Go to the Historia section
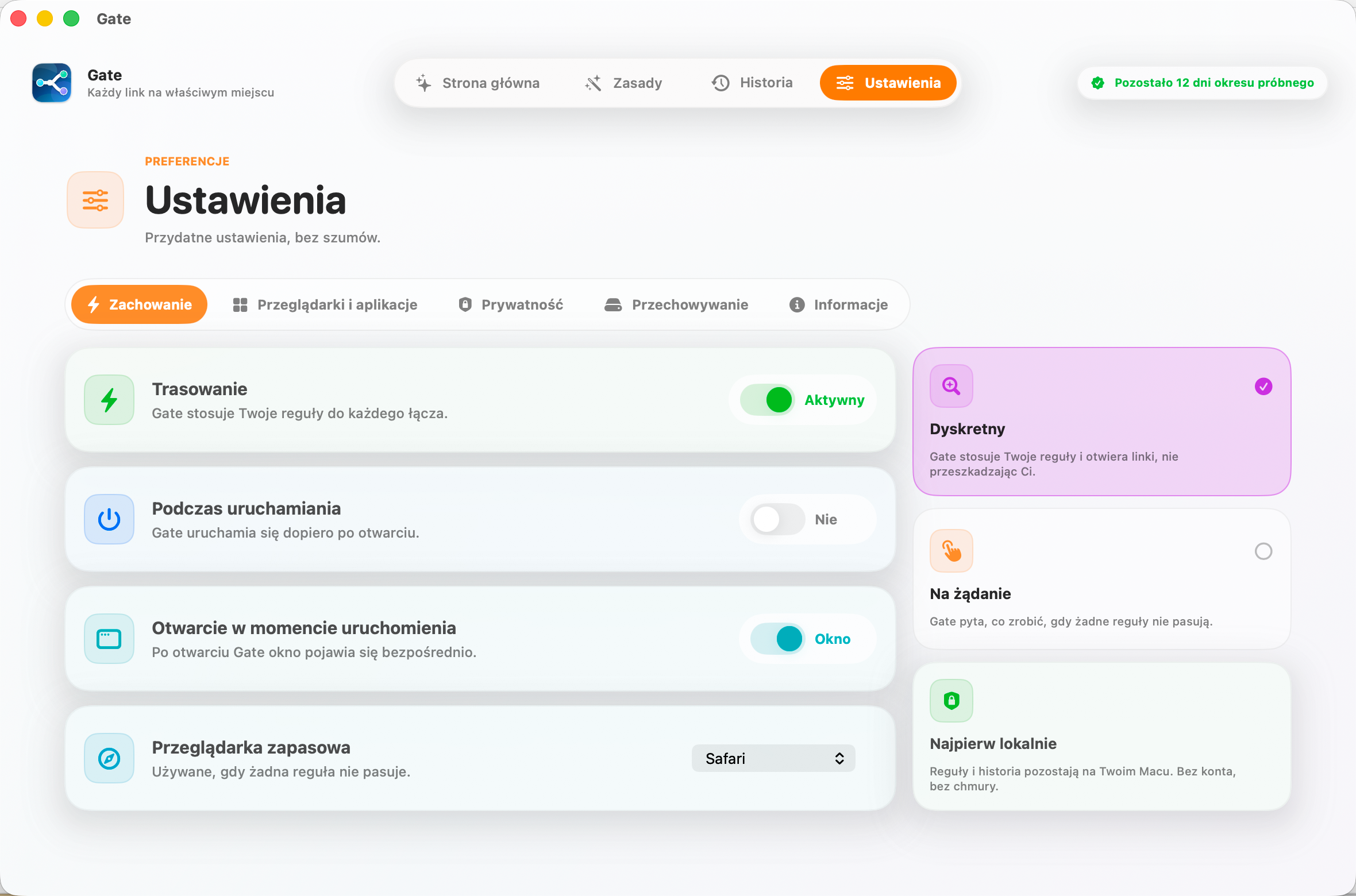Image resolution: width=1356 pixels, height=896 pixels. 752,83
